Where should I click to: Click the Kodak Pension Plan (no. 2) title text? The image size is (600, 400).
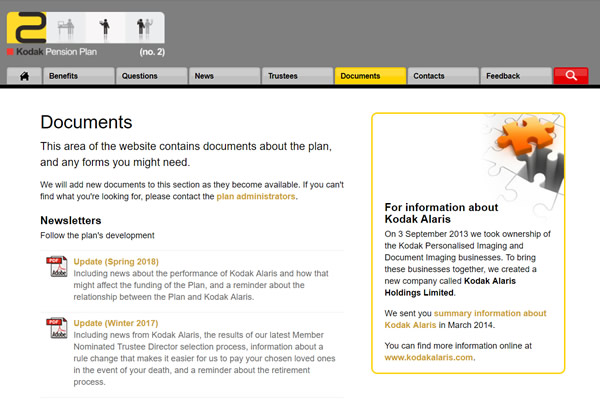click(86, 52)
